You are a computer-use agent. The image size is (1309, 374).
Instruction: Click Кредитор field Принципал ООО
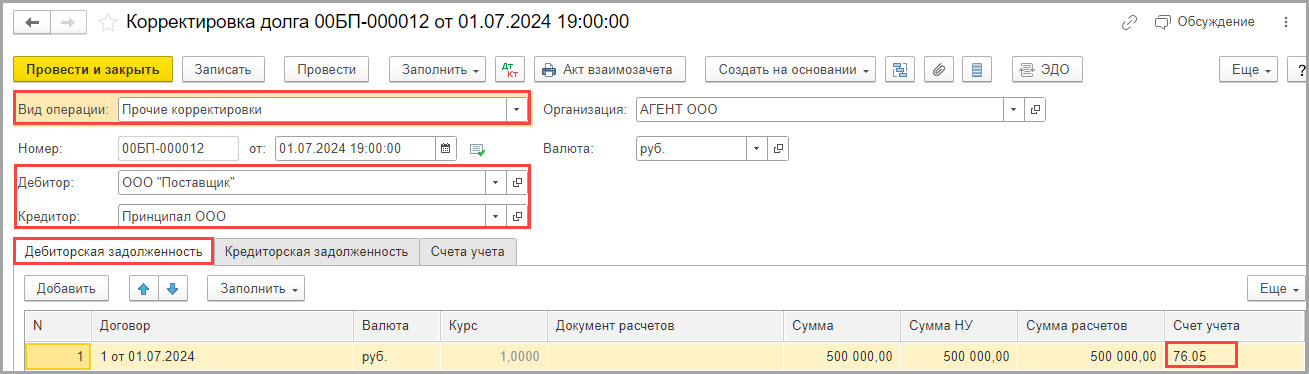point(302,216)
